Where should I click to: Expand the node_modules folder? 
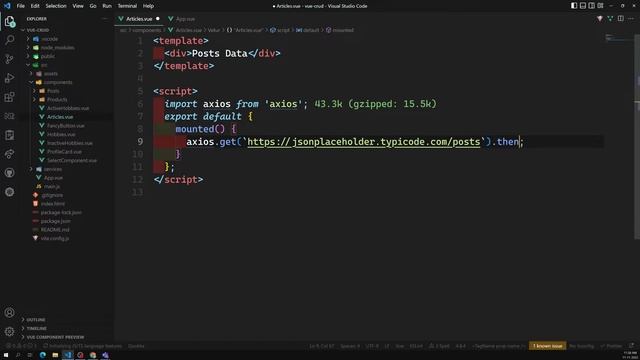click(x=57, y=47)
